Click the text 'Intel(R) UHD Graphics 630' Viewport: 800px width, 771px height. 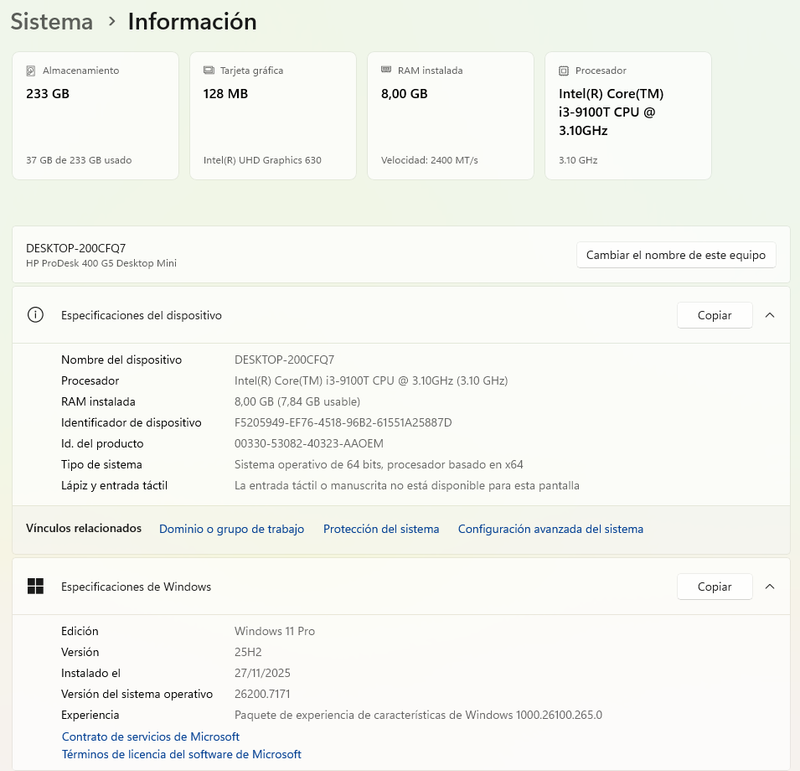pyautogui.click(x=262, y=160)
